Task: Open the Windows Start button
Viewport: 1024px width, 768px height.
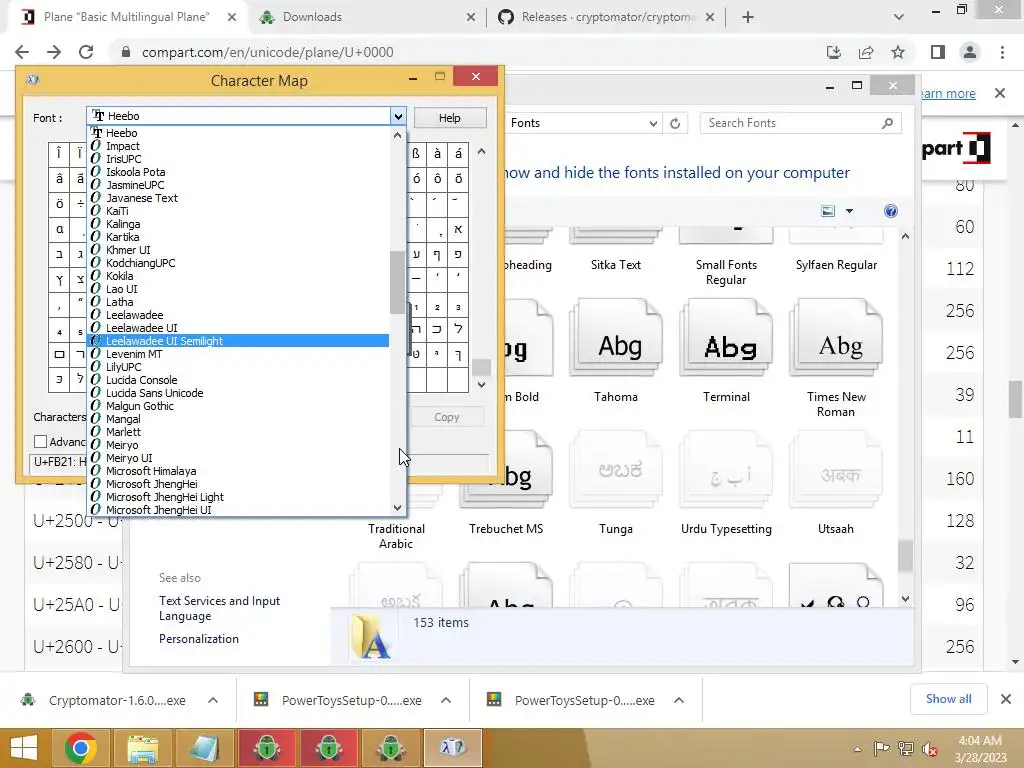Action: tap(24, 748)
